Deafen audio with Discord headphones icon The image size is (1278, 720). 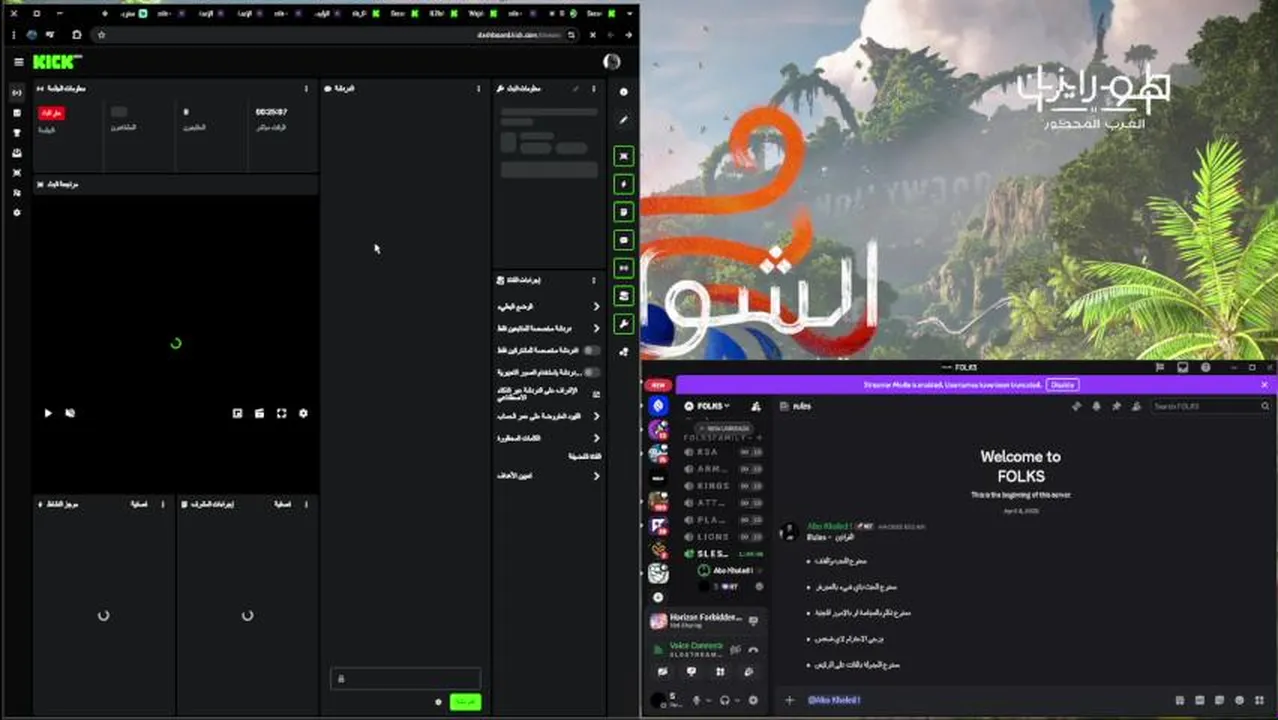click(x=725, y=700)
